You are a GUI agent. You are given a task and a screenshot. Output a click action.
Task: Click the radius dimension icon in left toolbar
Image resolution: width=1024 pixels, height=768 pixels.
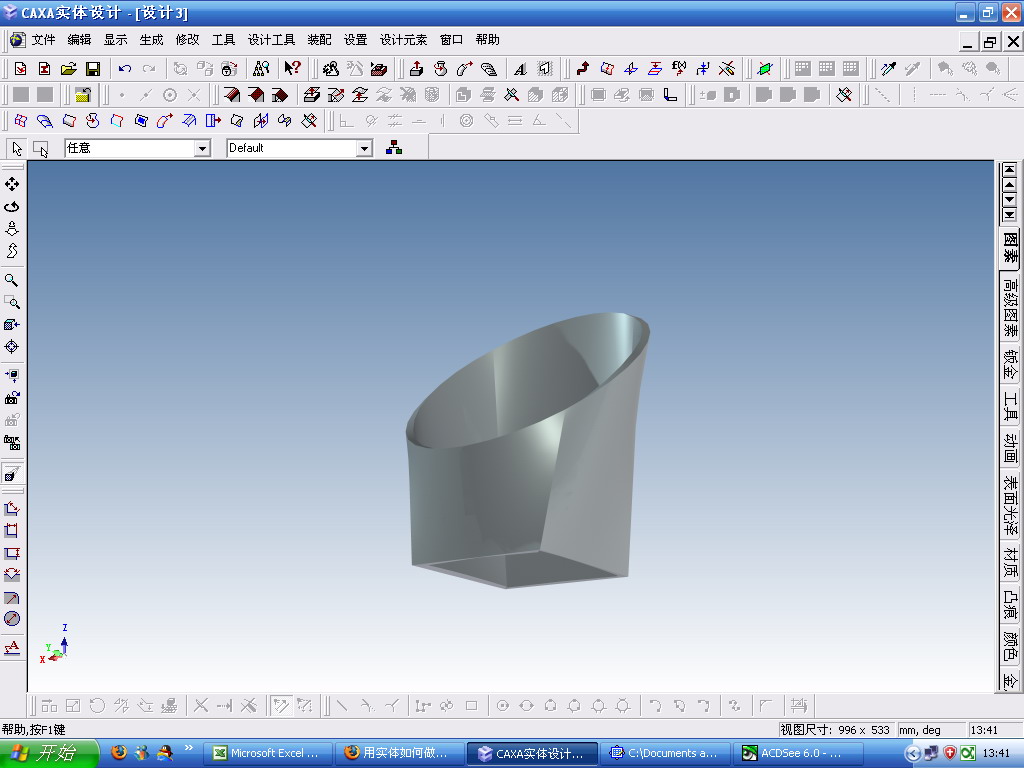(12, 598)
